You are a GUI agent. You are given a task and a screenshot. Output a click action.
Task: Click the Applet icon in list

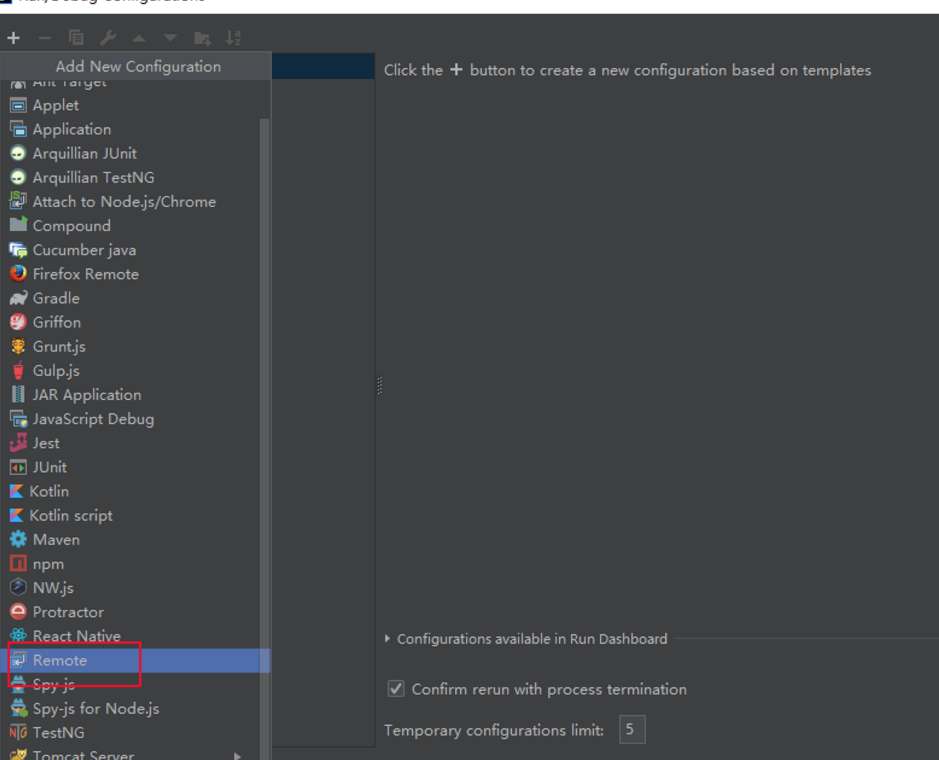pos(19,105)
